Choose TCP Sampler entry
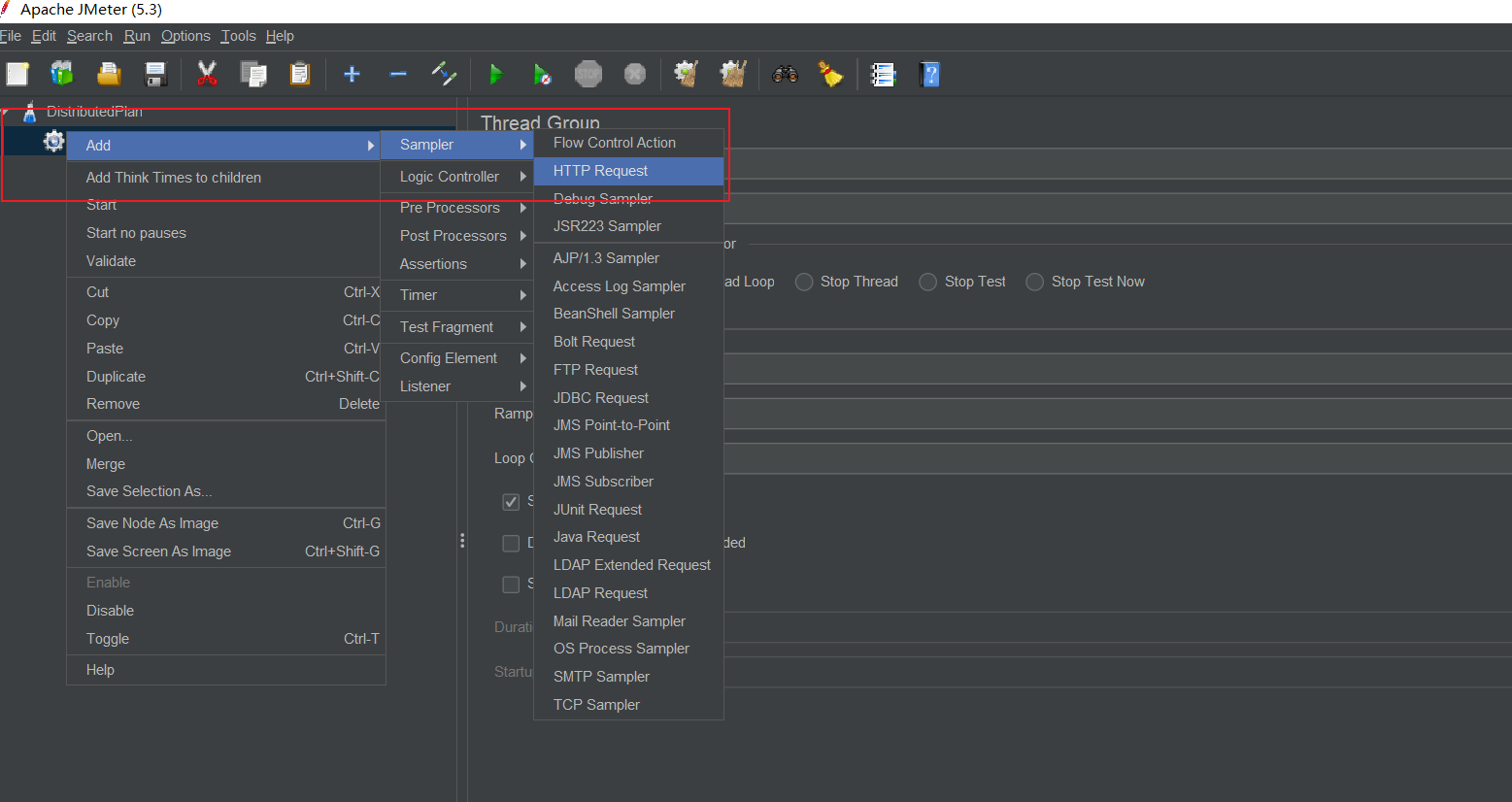Viewport: 1512px width, 802px height. pos(628,705)
